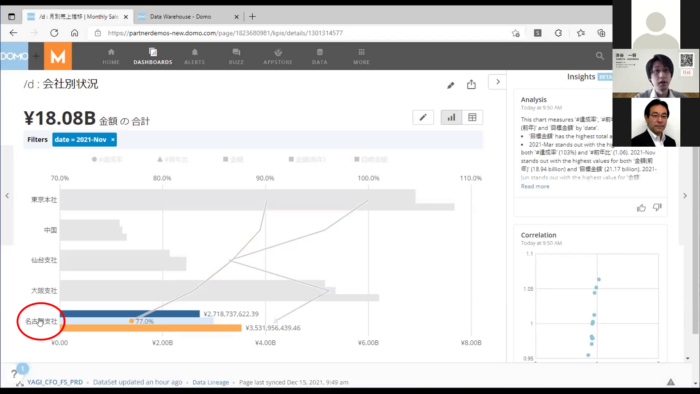
Task: Give thumbs down to Analysis insight
Action: click(x=657, y=207)
